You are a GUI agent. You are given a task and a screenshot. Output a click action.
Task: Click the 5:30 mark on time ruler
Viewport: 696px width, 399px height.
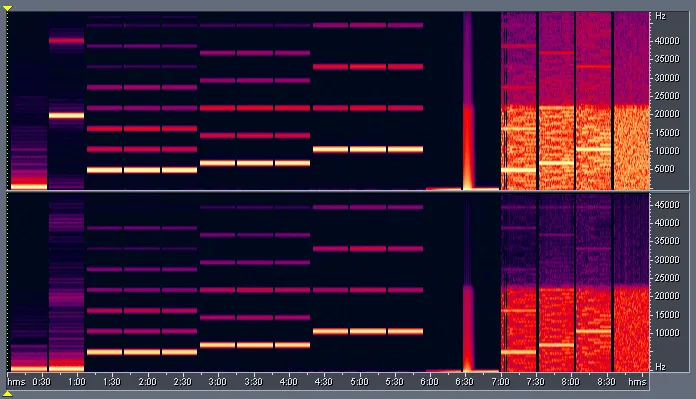tap(394, 382)
